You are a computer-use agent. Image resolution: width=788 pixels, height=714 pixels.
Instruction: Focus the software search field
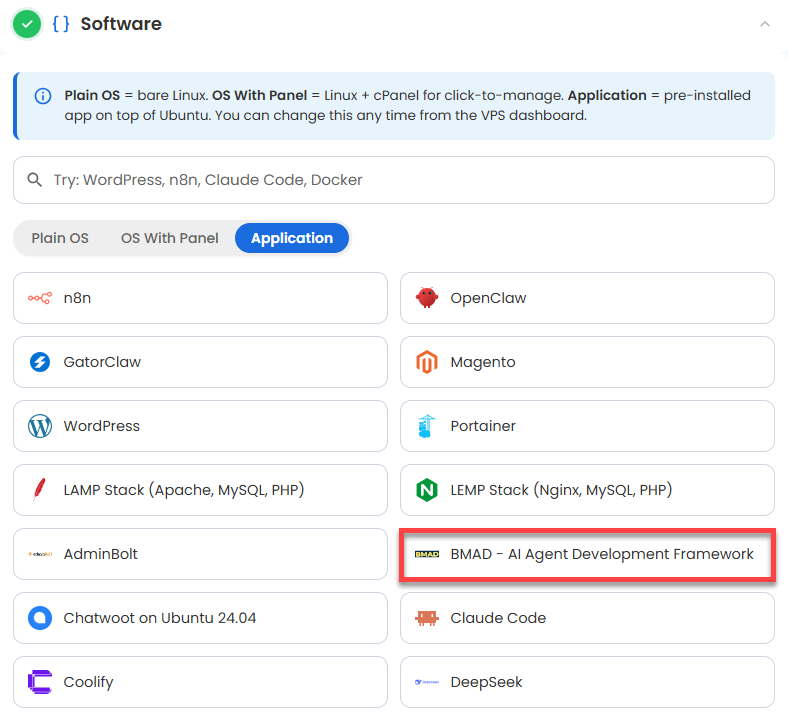coord(393,180)
